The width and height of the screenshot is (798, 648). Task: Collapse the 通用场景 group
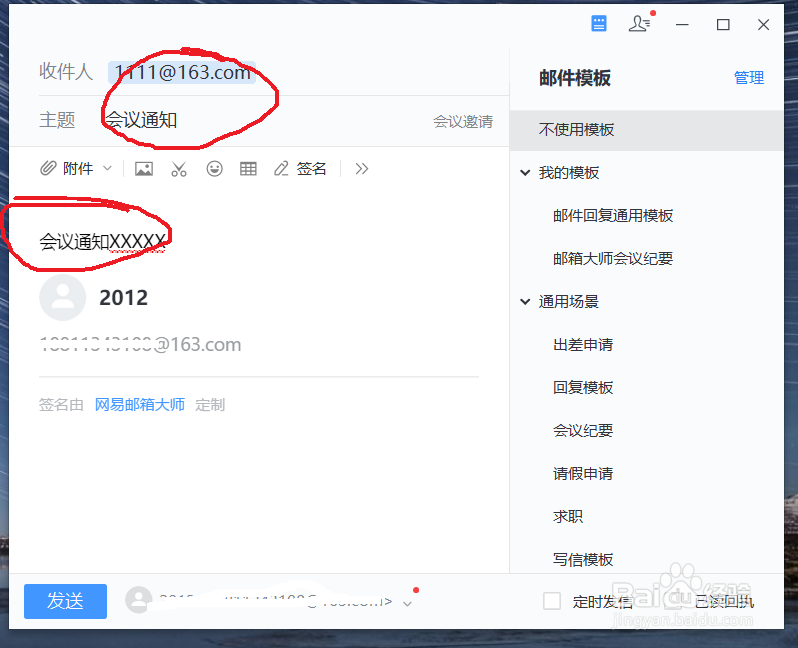coord(525,302)
